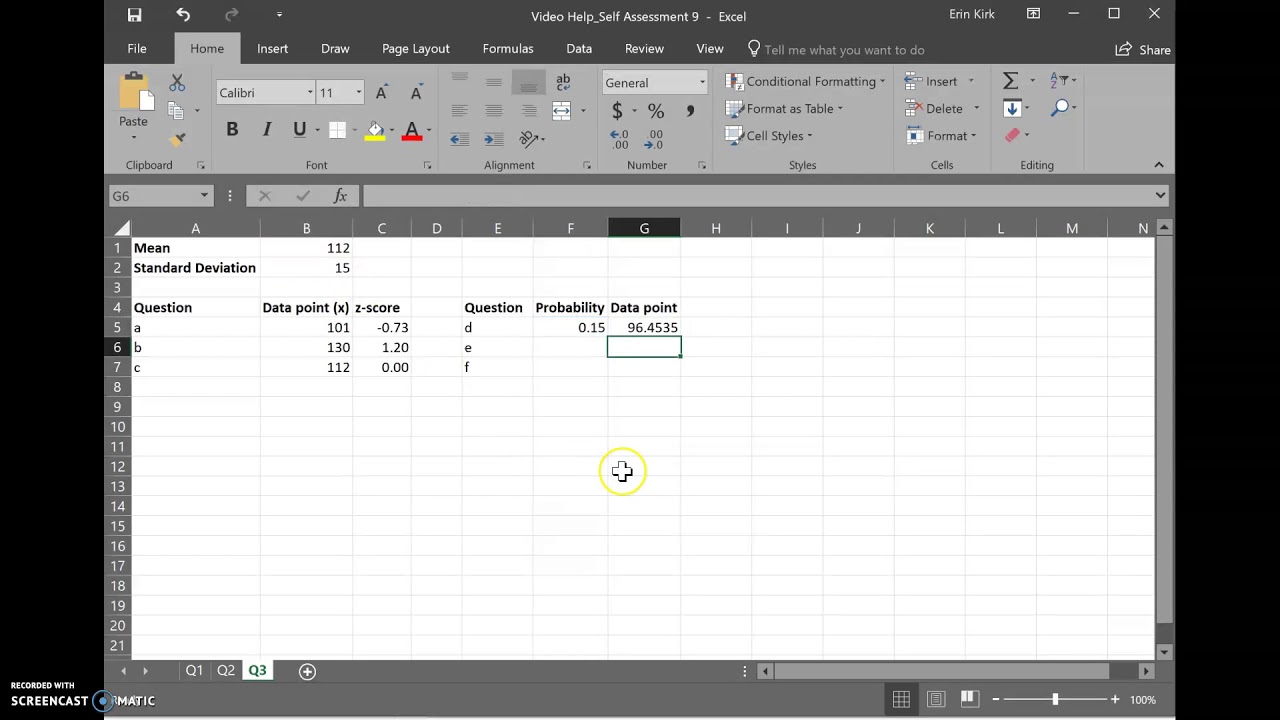Toggle Bold formatting
Viewport: 1280px width, 720px height.
[232, 130]
